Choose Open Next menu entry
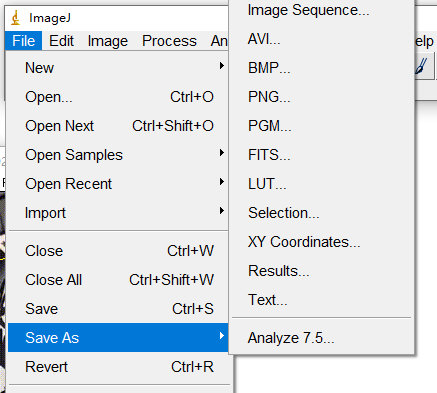Image resolution: width=437 pixels, height=393 pixels. tap(118, 126)
